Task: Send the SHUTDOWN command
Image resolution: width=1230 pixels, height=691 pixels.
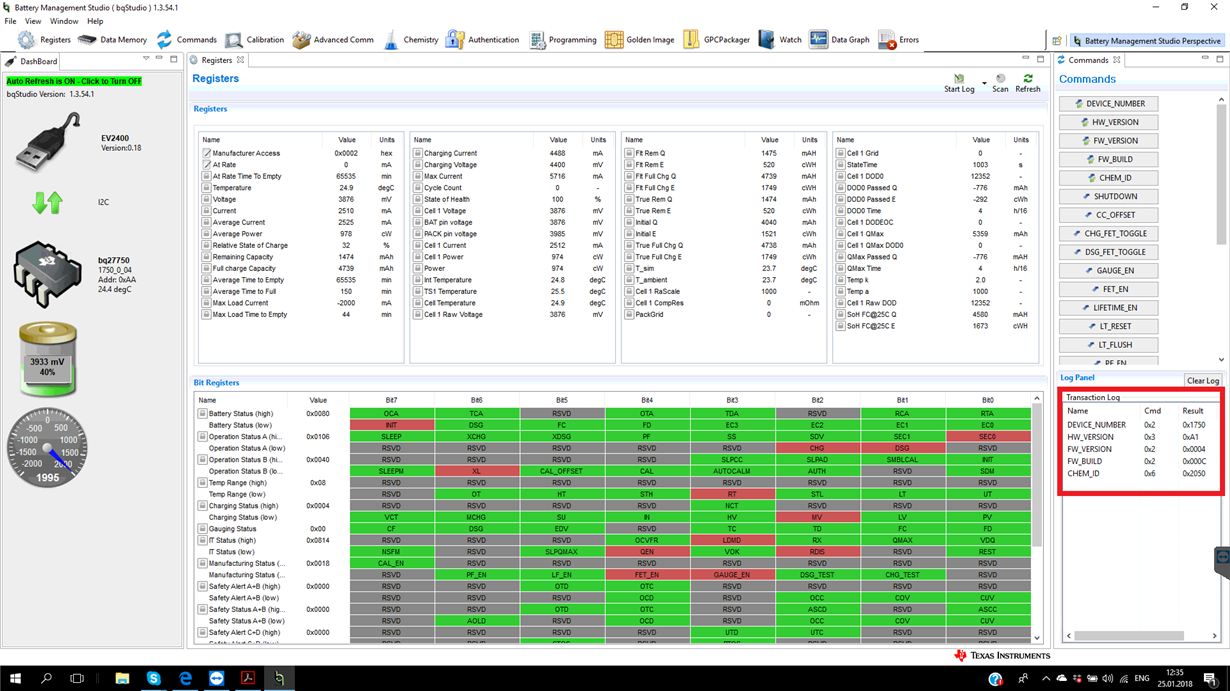Action: click(x=1109, y=196)
